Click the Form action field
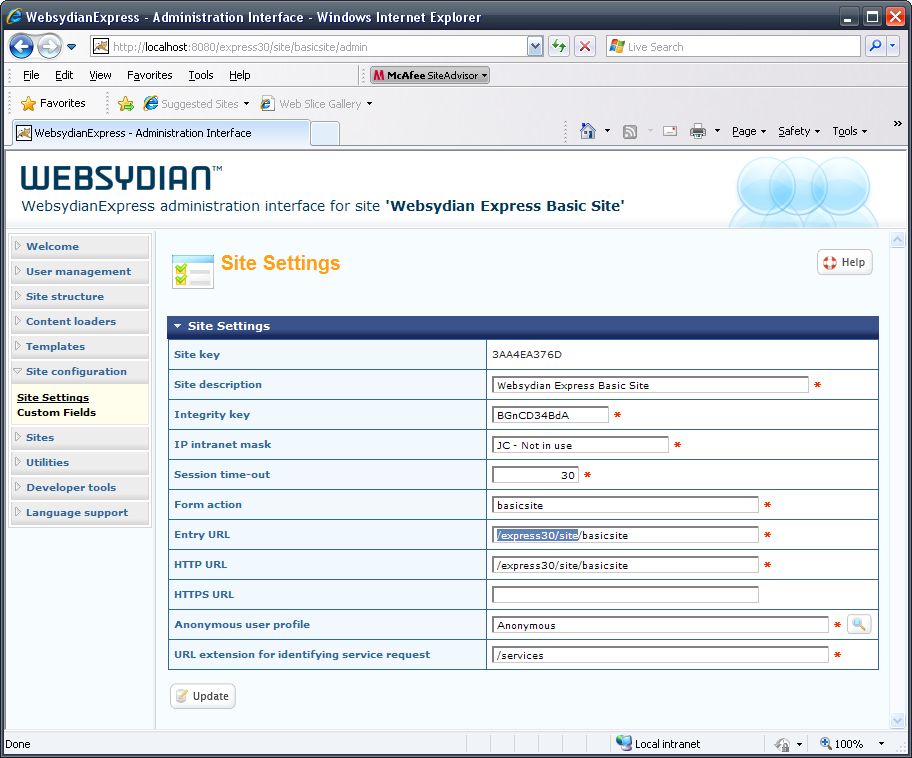Image resolution: width=912 pixels, height=758 pixels. 625,505
